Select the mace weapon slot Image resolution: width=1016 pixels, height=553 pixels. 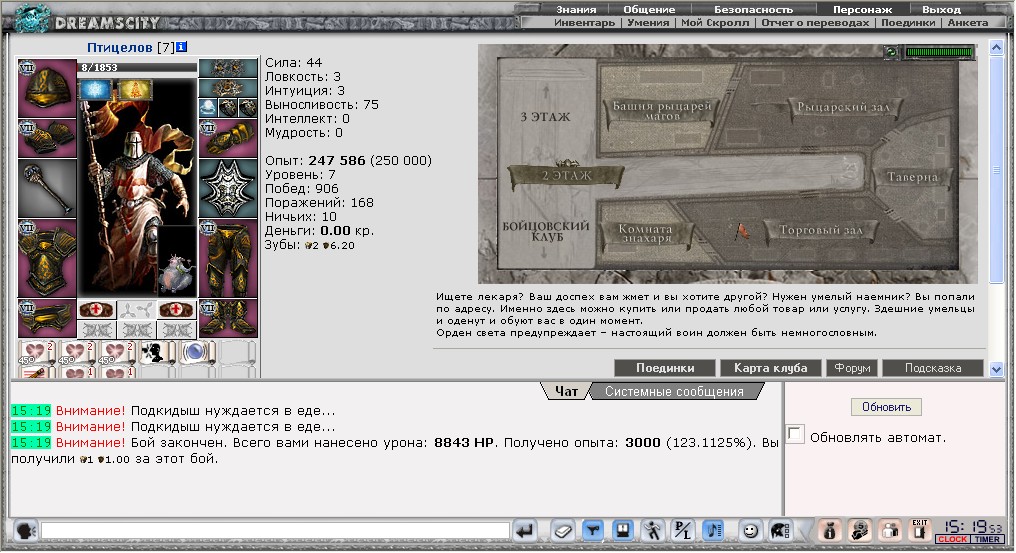pyautogui.click(x=47, y=188)
